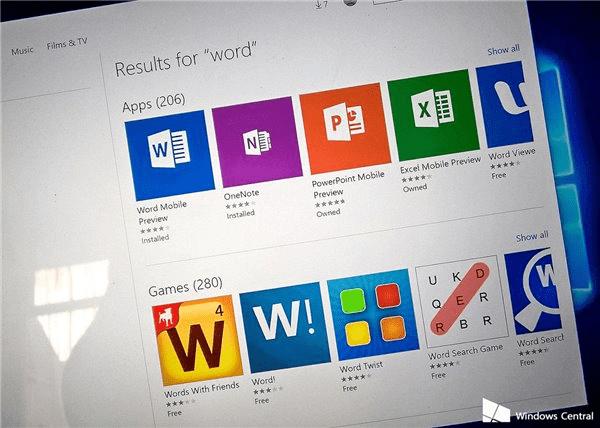Click the Results for "word" heading
Viewport: 600px width, 428px height.
click(185, 59)
